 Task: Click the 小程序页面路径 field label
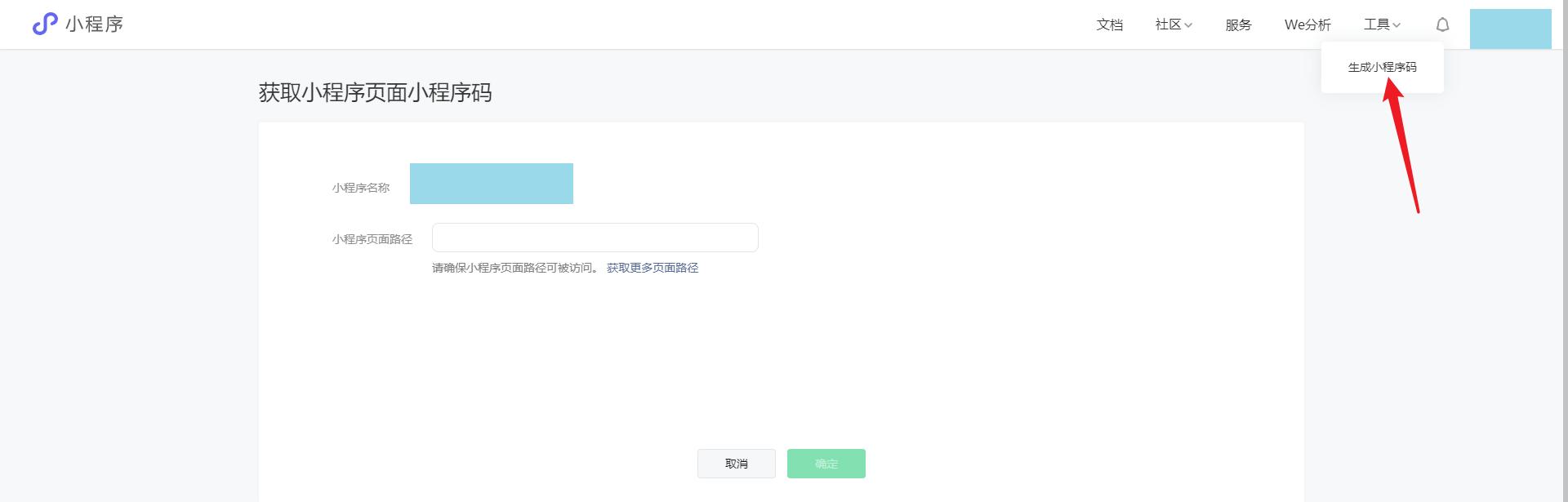click(372, 239)
